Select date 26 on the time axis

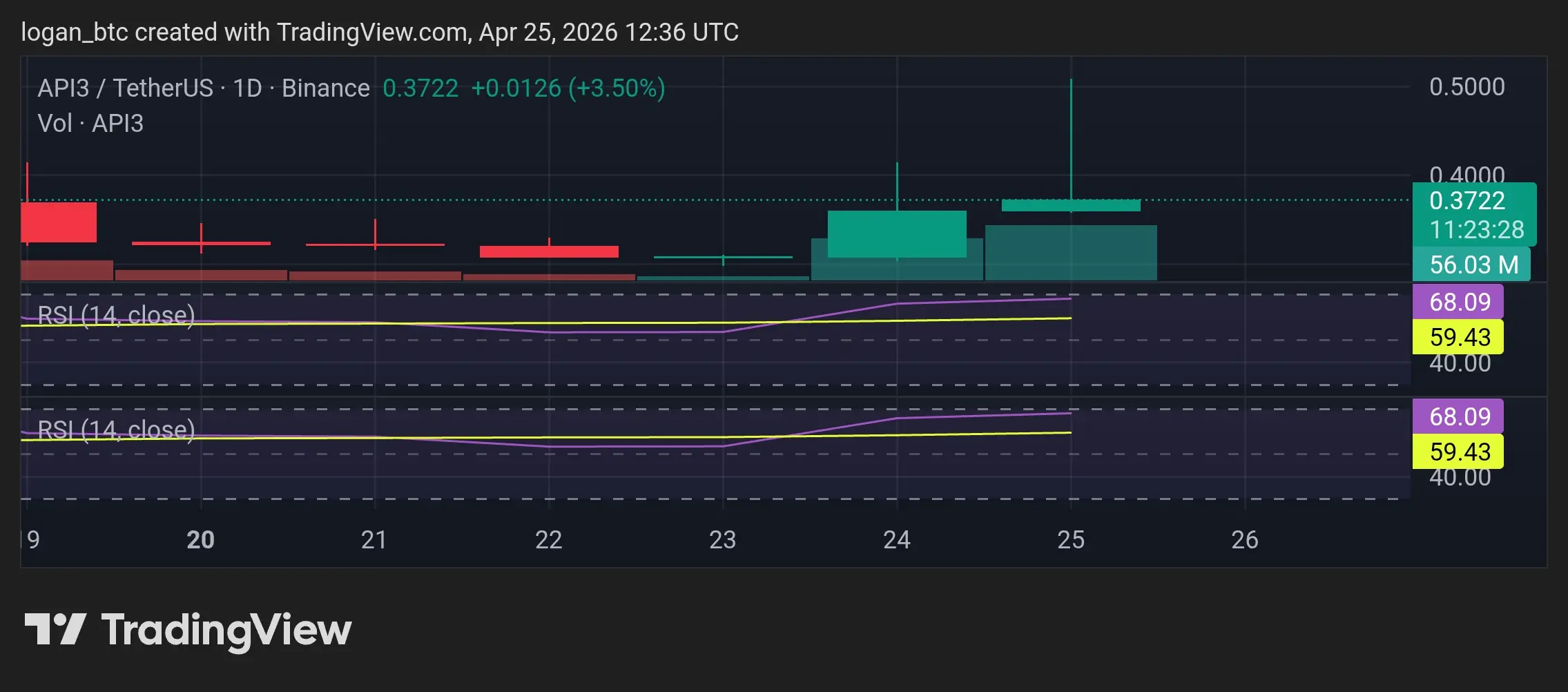click(x=1244, y=539)
